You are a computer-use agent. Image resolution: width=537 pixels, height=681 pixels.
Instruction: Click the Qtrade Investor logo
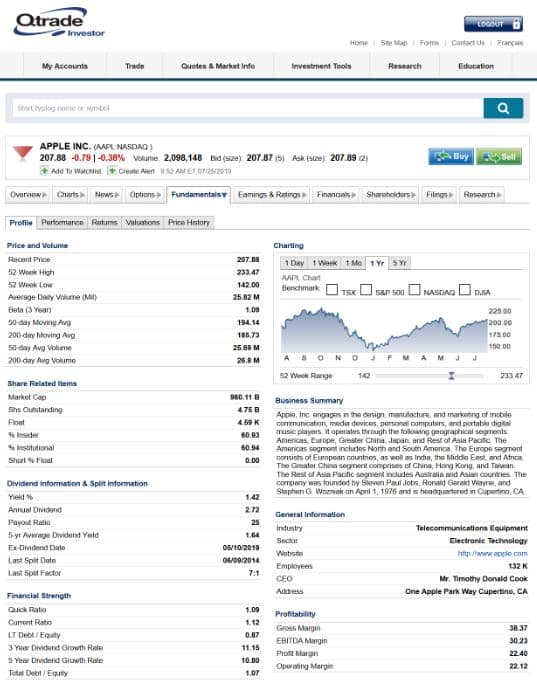(59, 23)
